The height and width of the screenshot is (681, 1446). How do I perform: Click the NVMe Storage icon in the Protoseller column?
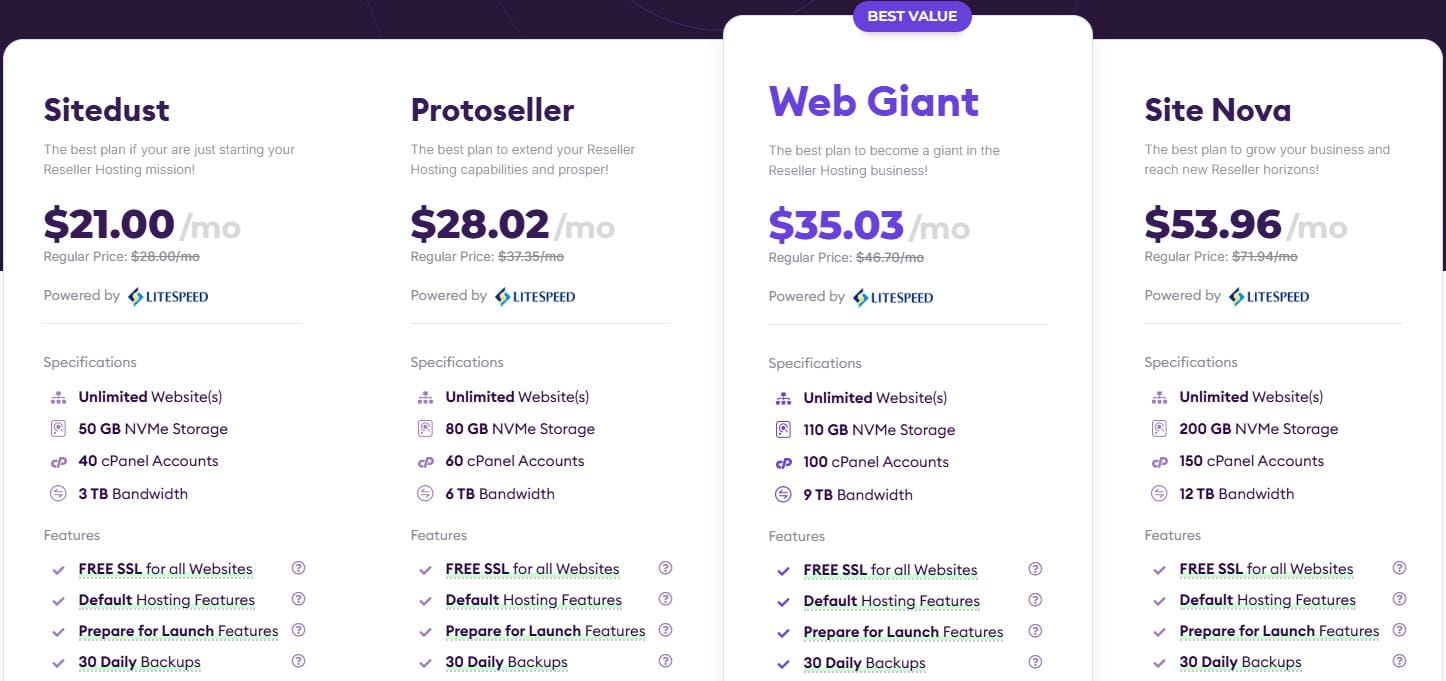pos(424,428)
